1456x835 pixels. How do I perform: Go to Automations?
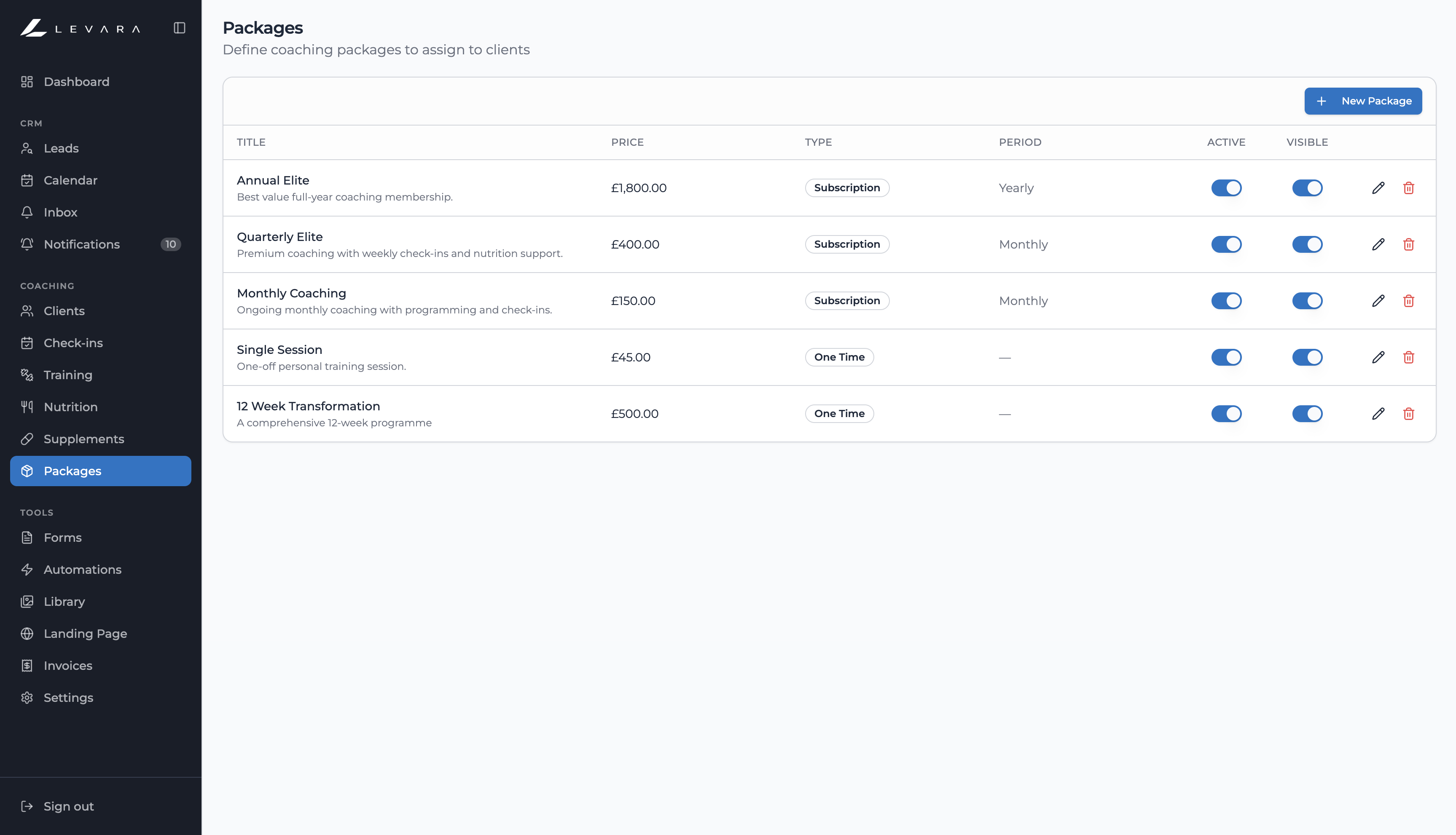point(100,570)
